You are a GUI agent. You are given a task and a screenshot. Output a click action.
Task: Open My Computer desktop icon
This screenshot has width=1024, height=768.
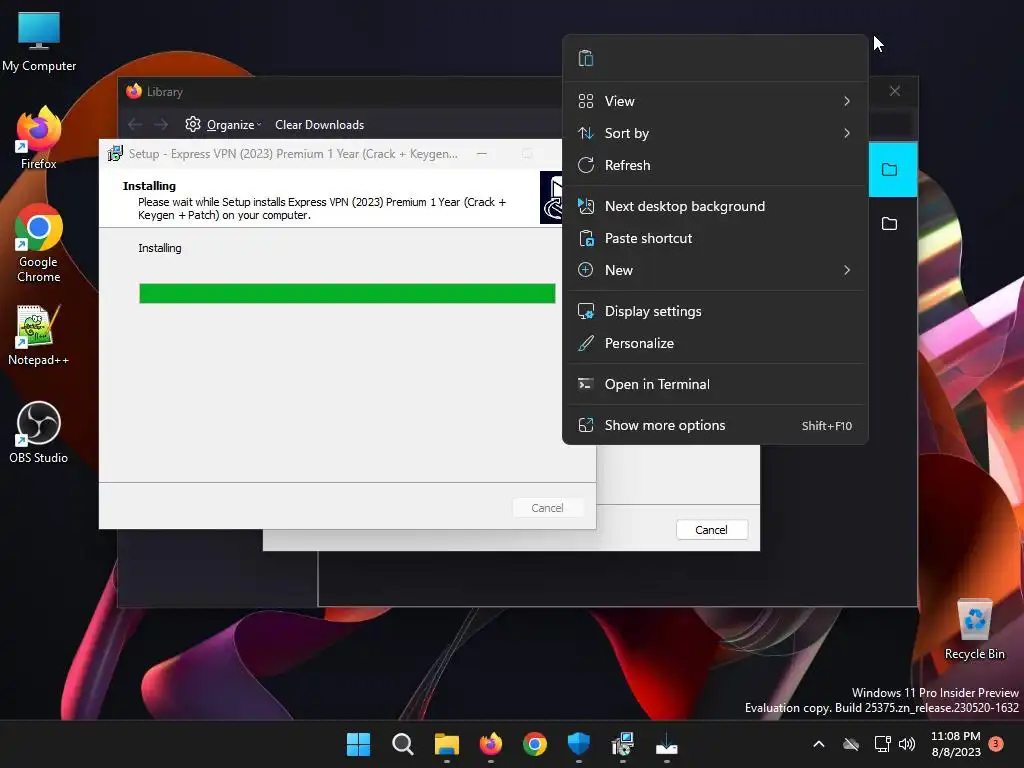[x=39, y=42]
